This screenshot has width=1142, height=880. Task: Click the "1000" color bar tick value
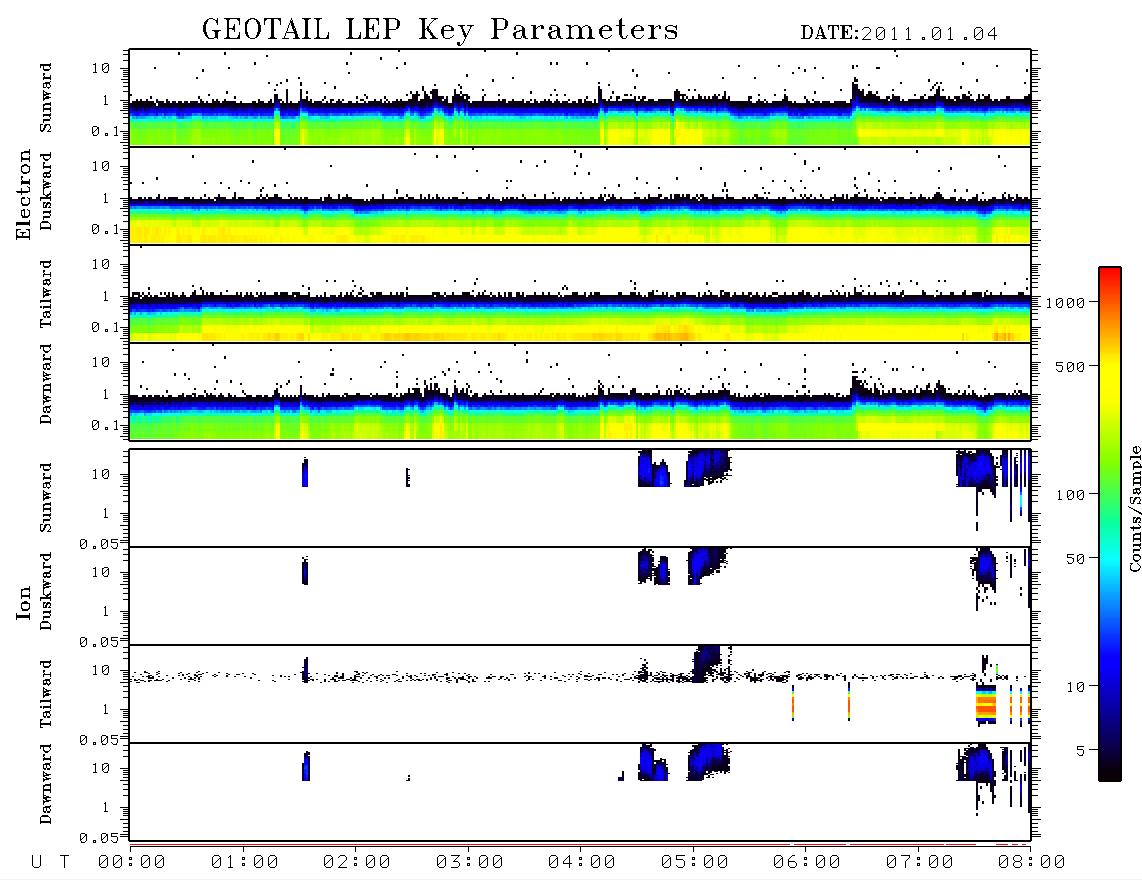(x=1065, y=303)
